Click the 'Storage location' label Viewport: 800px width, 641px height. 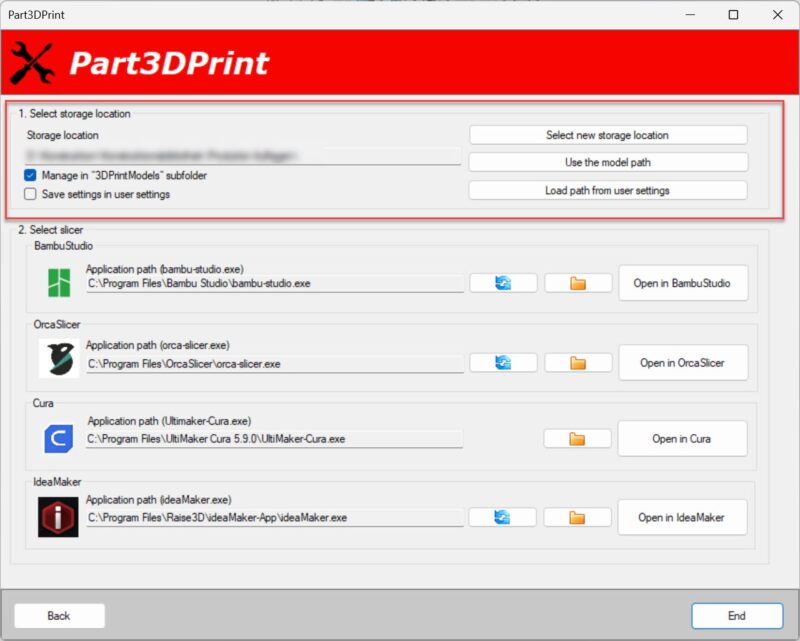63,135
